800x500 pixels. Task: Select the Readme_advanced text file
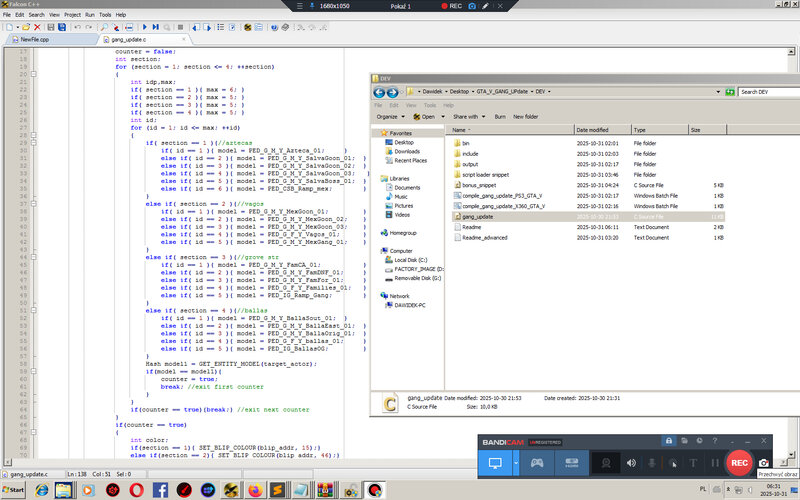click(485, 238)
